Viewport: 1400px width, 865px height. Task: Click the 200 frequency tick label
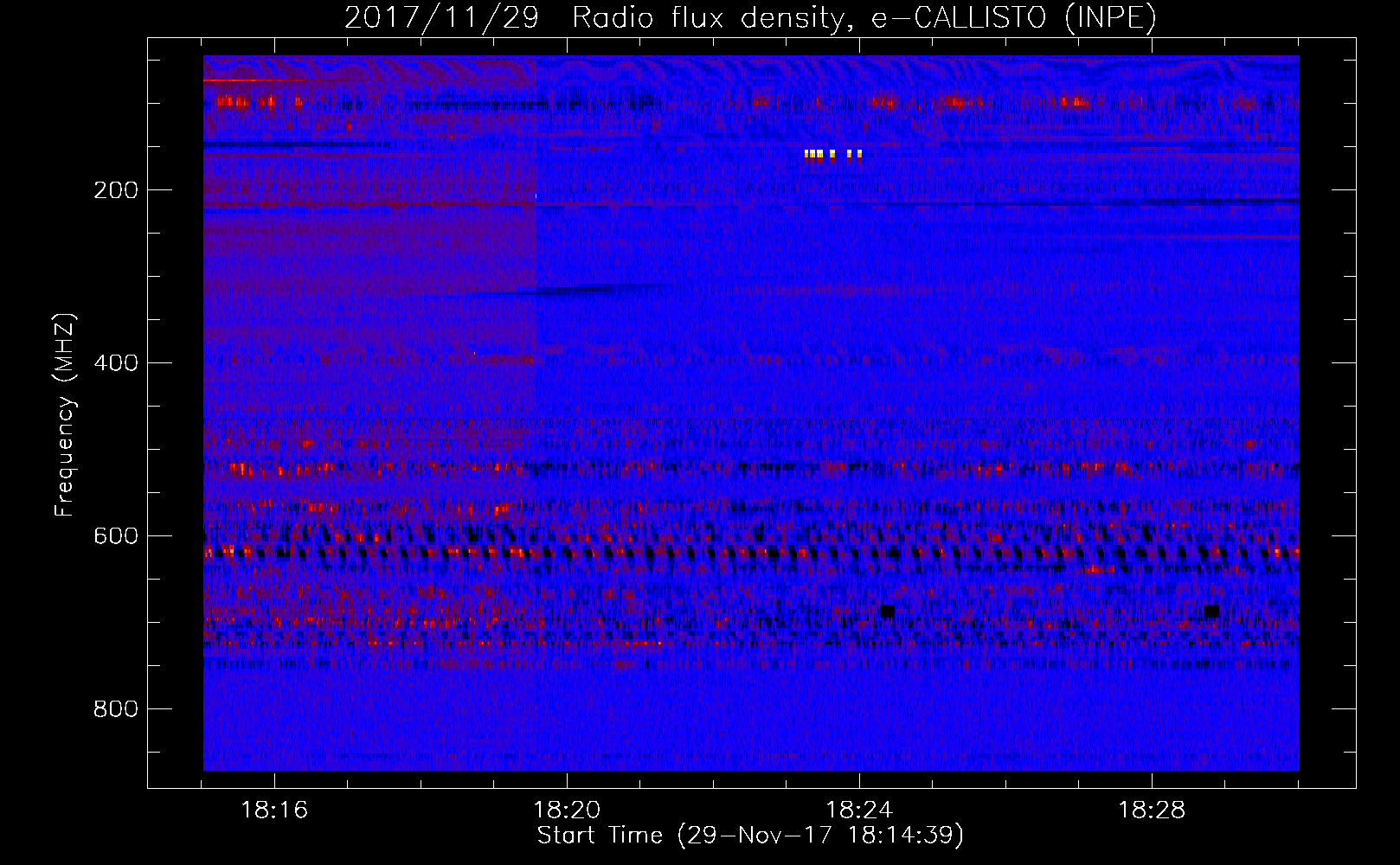(x=116, y=190)
